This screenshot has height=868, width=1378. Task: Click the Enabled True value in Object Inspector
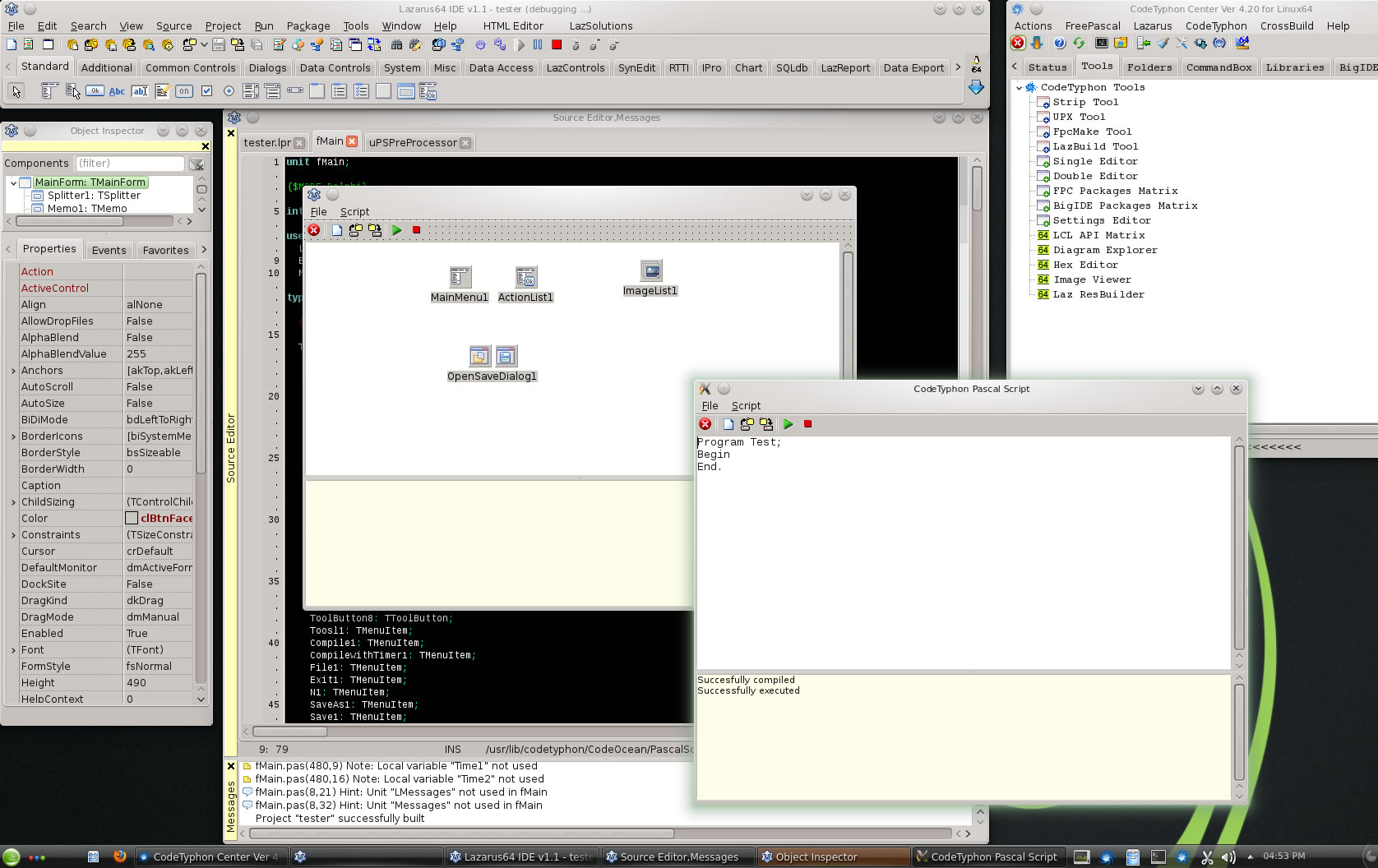tap(159, 633)
